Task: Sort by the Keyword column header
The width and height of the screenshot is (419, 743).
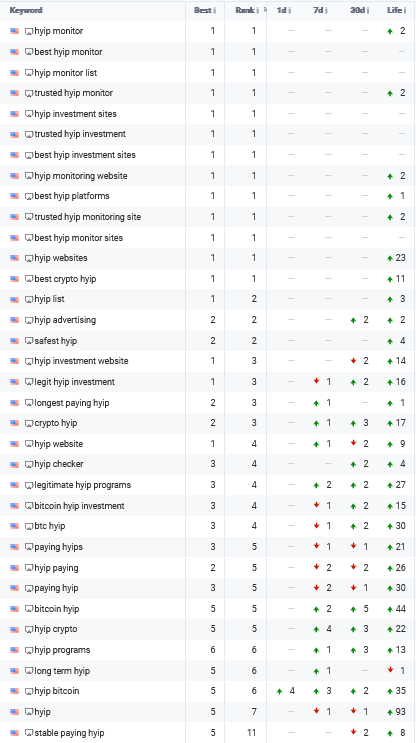Action: coord(26,10)
